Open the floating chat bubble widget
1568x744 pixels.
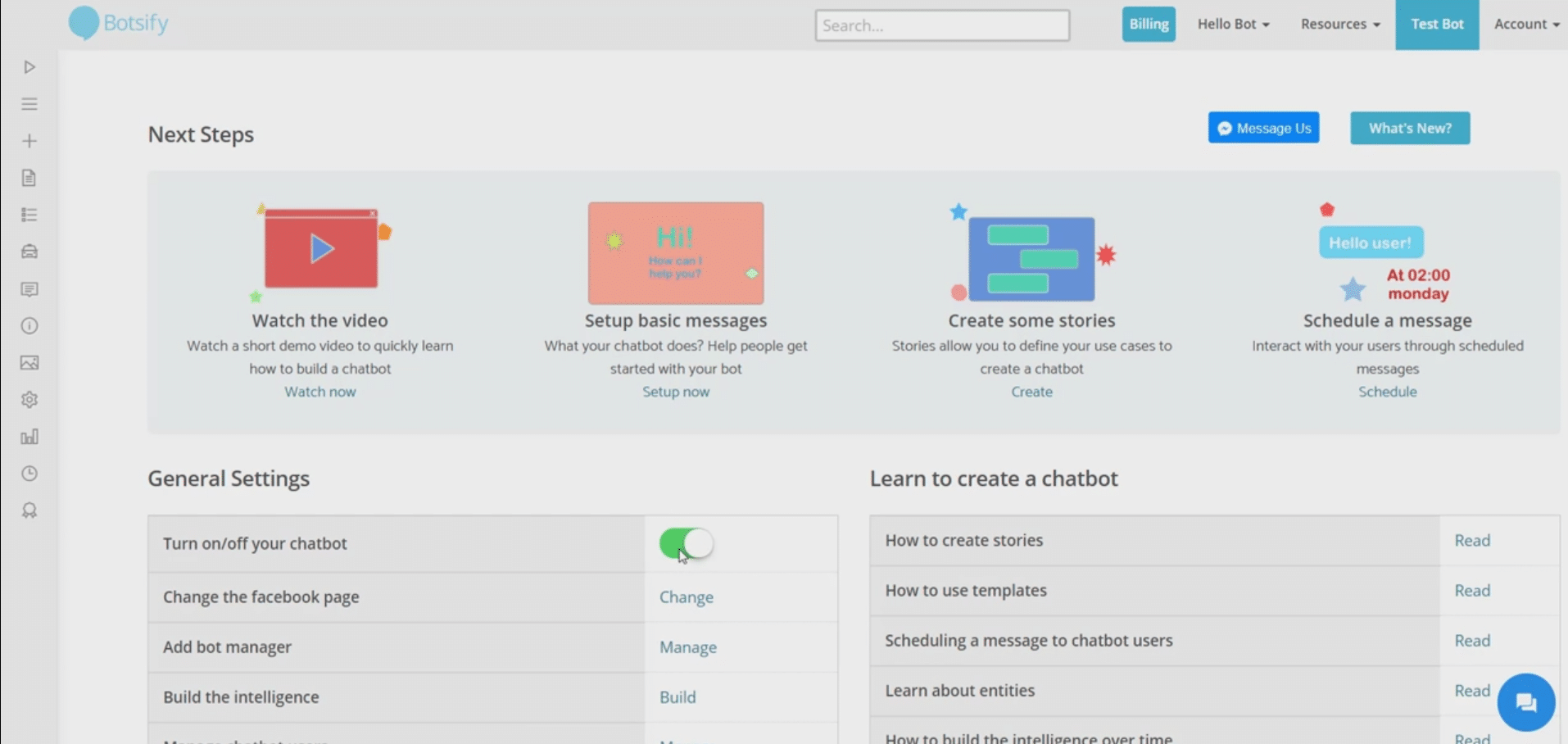(1525, 702)
